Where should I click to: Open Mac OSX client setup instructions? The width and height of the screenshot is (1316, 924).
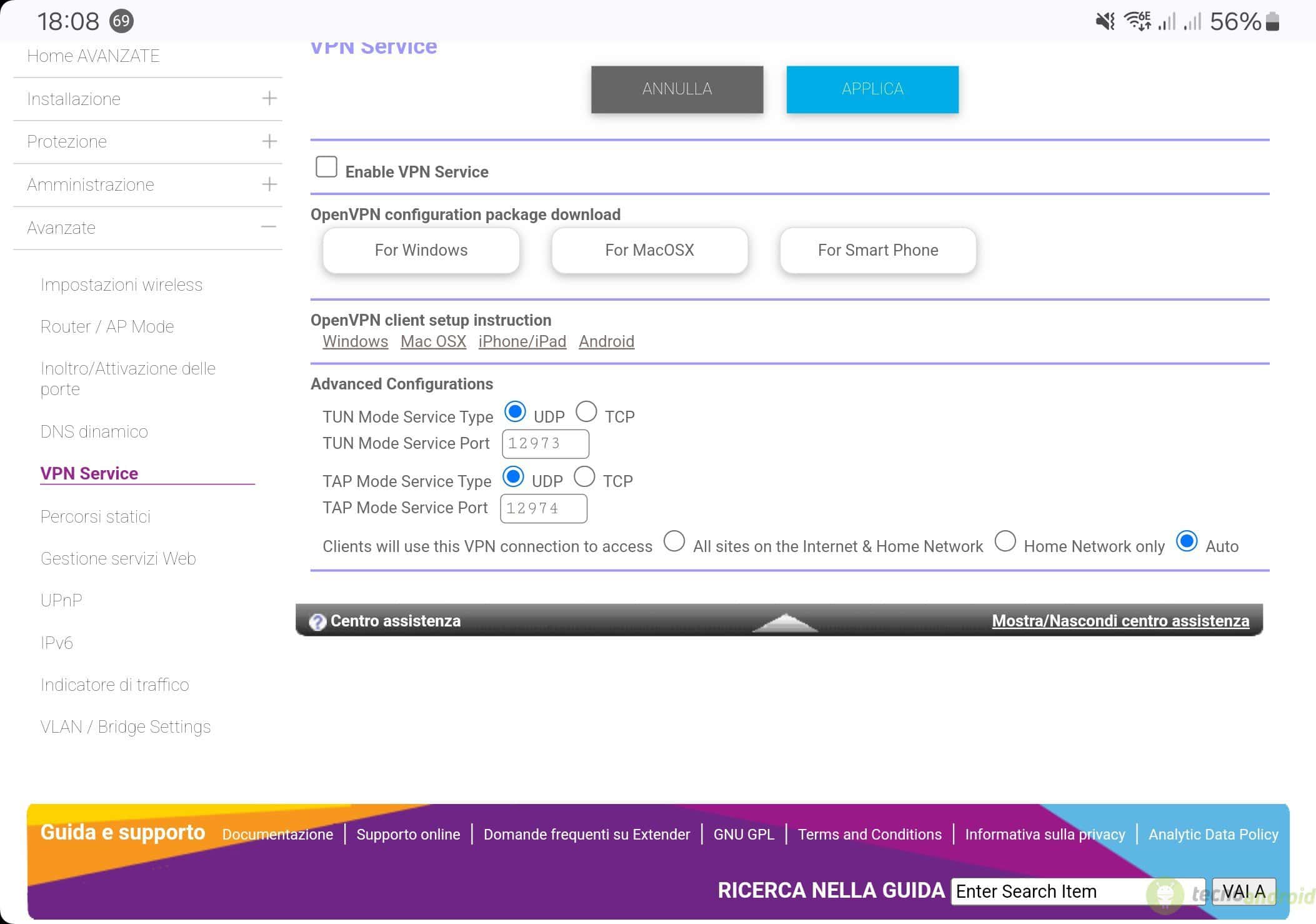[433, 342]
